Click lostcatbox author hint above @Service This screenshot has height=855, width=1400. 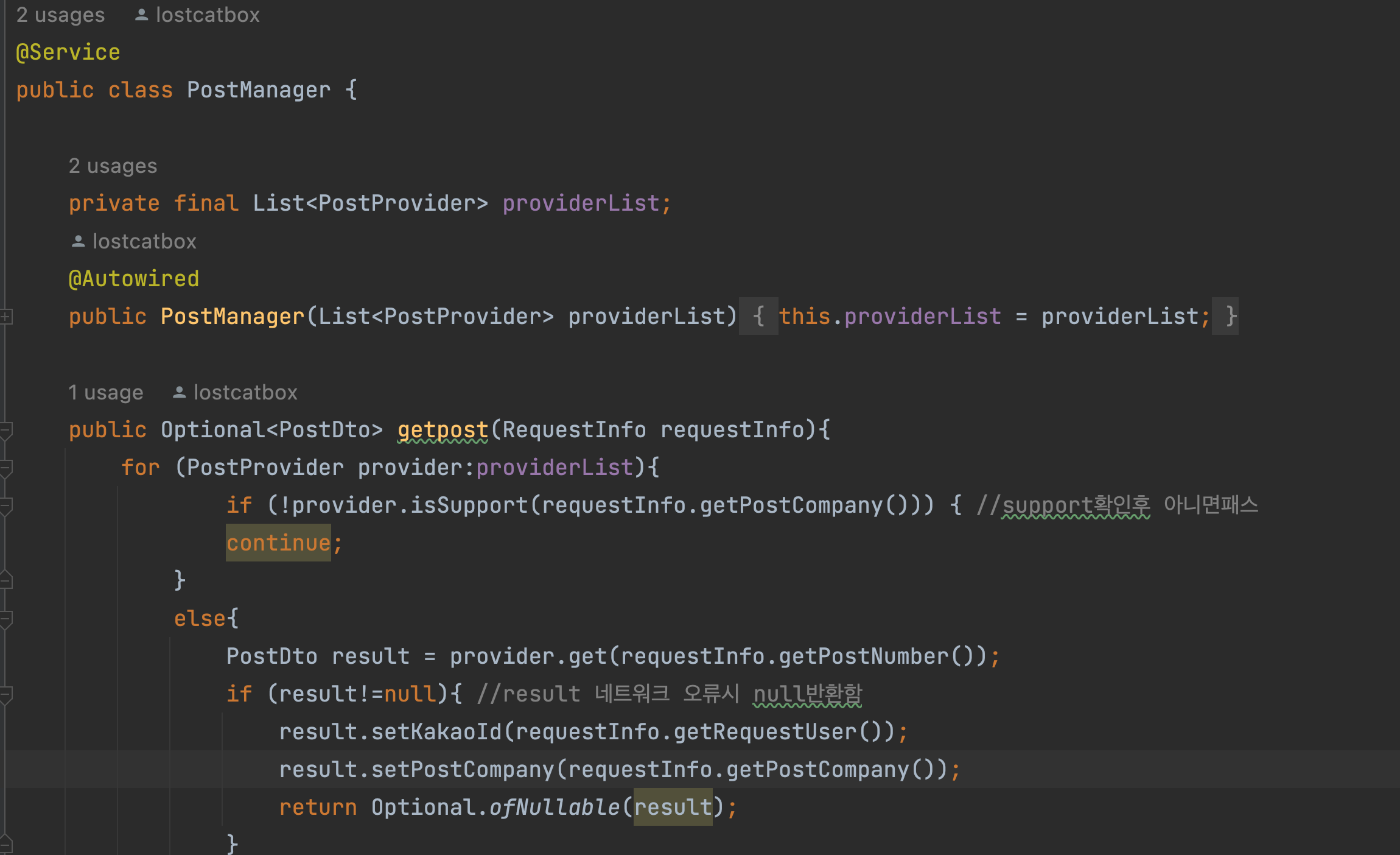click(x=208, y=15)
